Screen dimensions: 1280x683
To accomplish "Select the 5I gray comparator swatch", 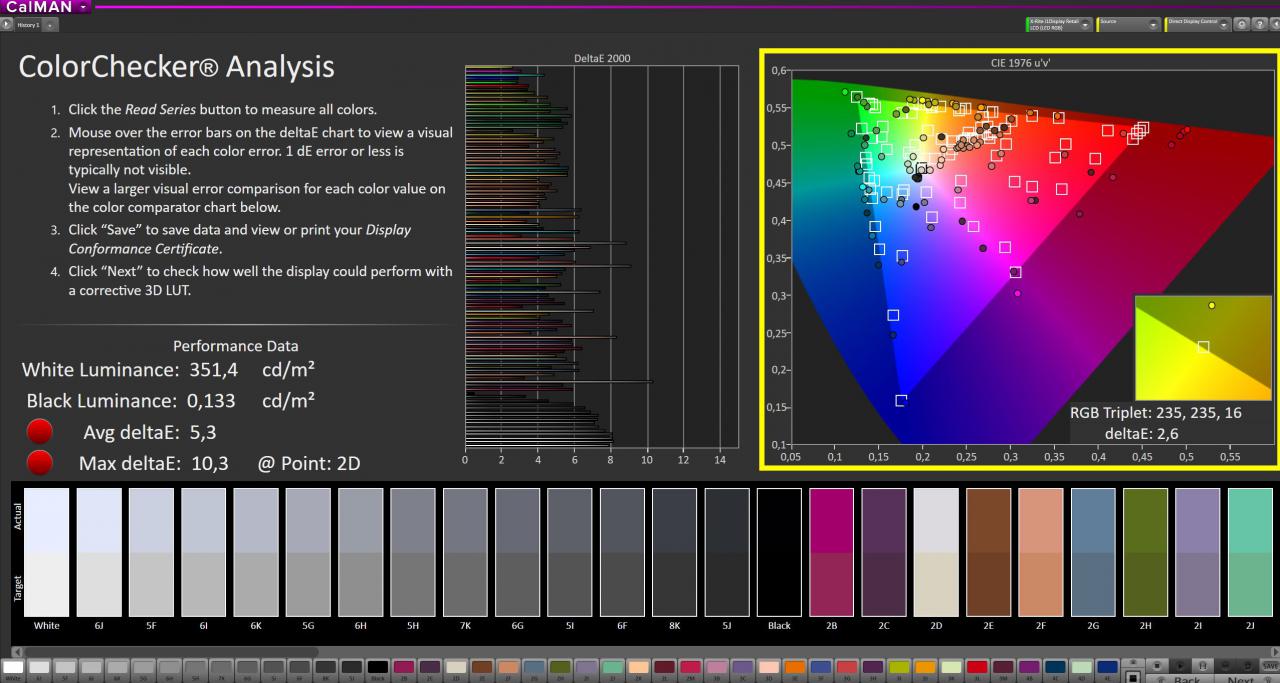I will coord(570,552).
